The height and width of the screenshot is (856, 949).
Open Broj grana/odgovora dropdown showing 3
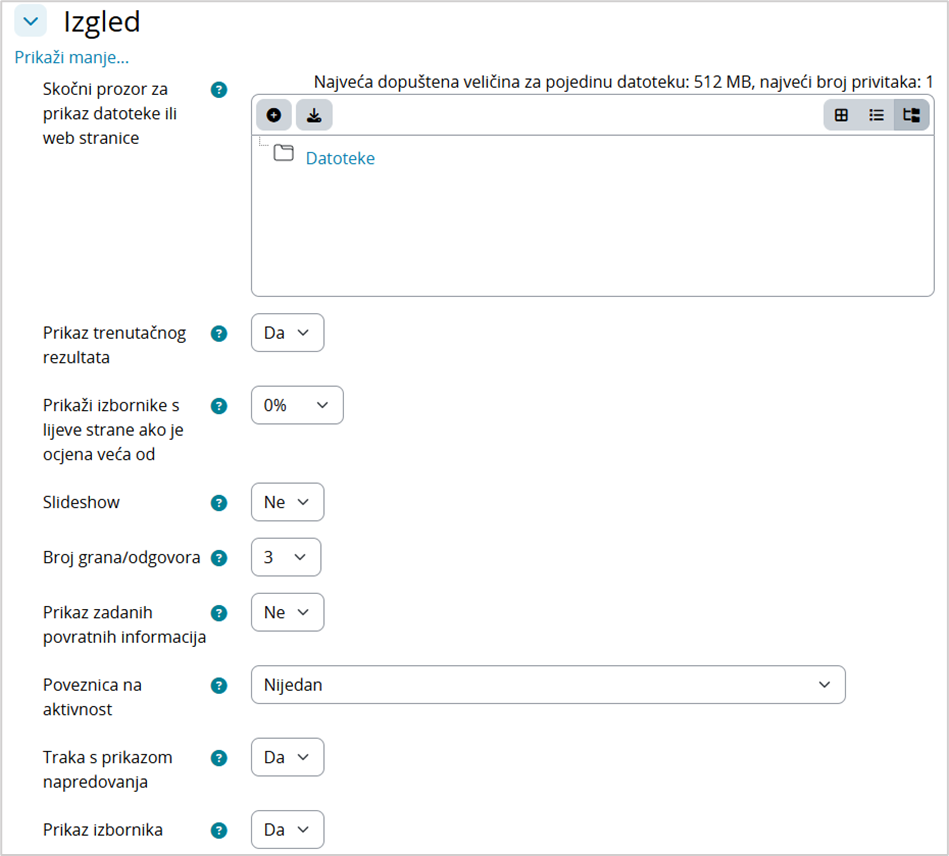point(286,557)
